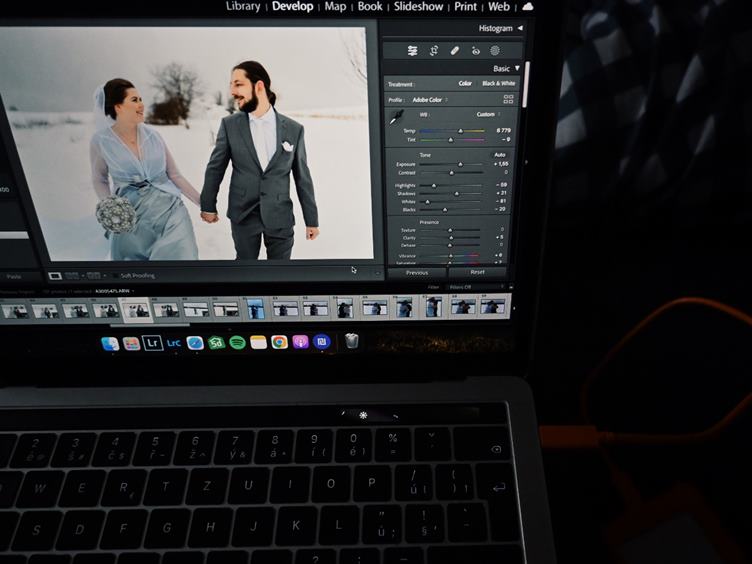
Task: Open Podcasts from the dock
Action: coord(300,342)
